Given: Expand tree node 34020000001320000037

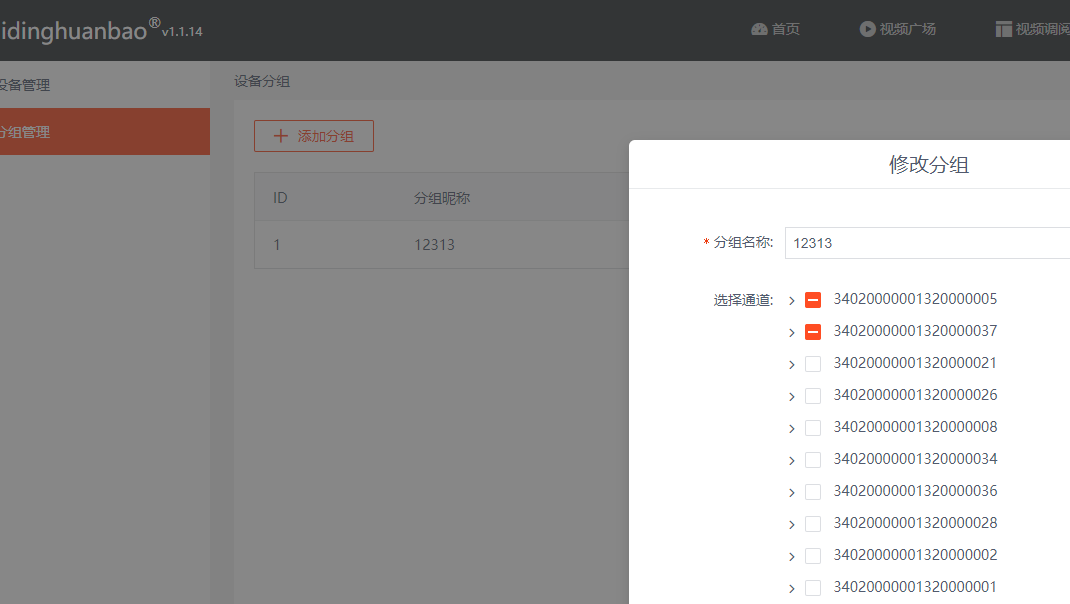Looking at the screenshot, I should point(792,332).
